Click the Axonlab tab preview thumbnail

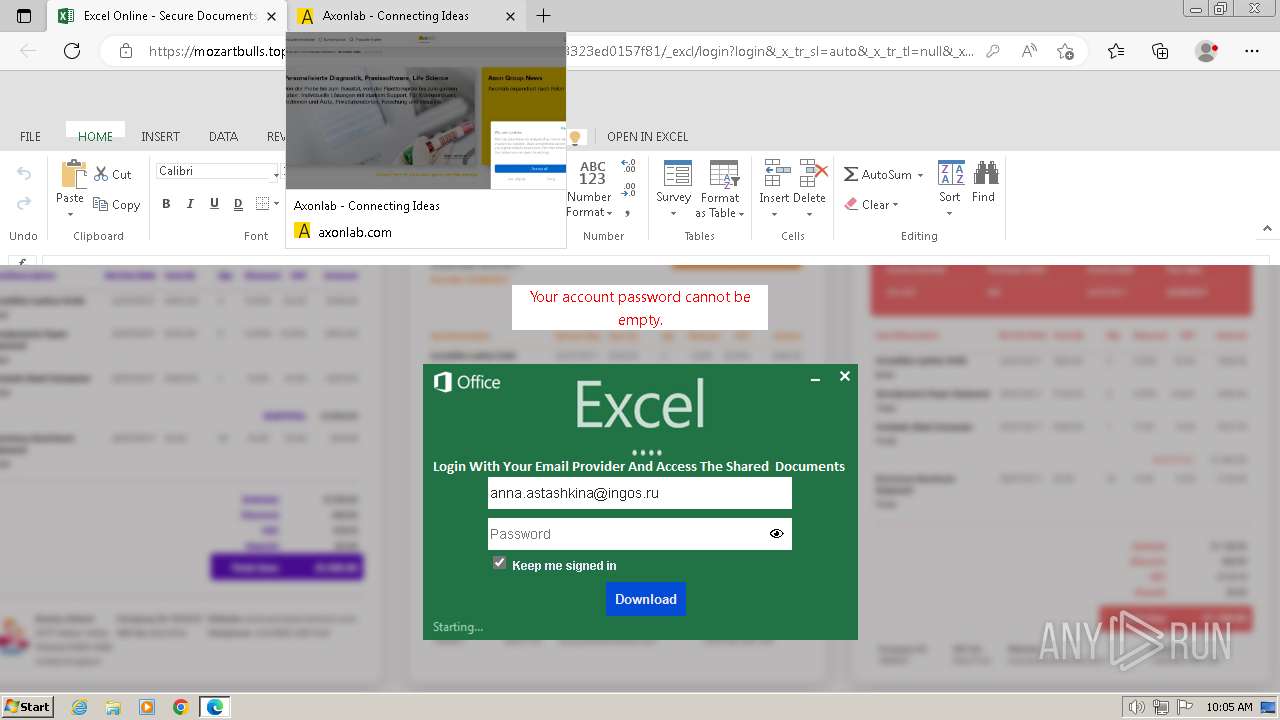point(426,110)
